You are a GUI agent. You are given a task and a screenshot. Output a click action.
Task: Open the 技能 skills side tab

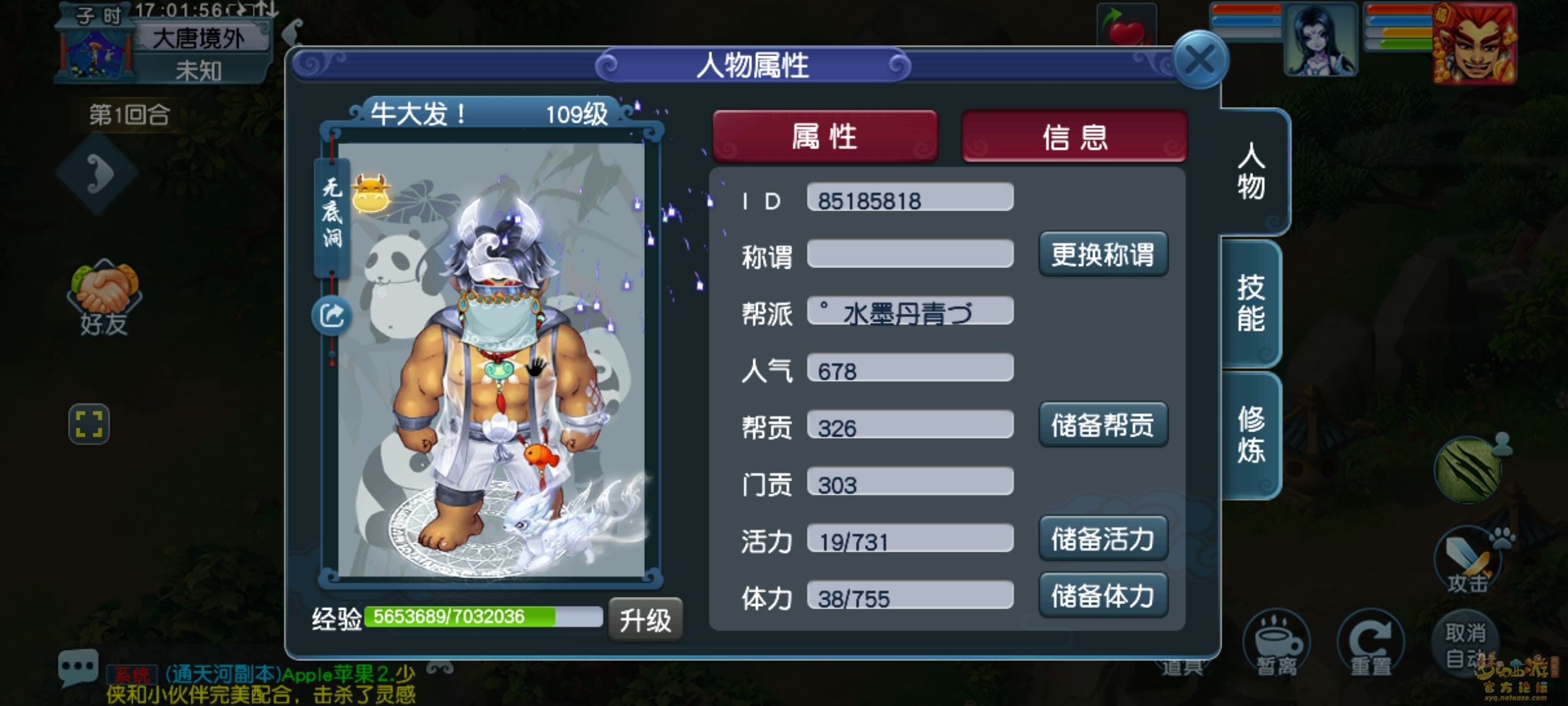[1250, 303]
